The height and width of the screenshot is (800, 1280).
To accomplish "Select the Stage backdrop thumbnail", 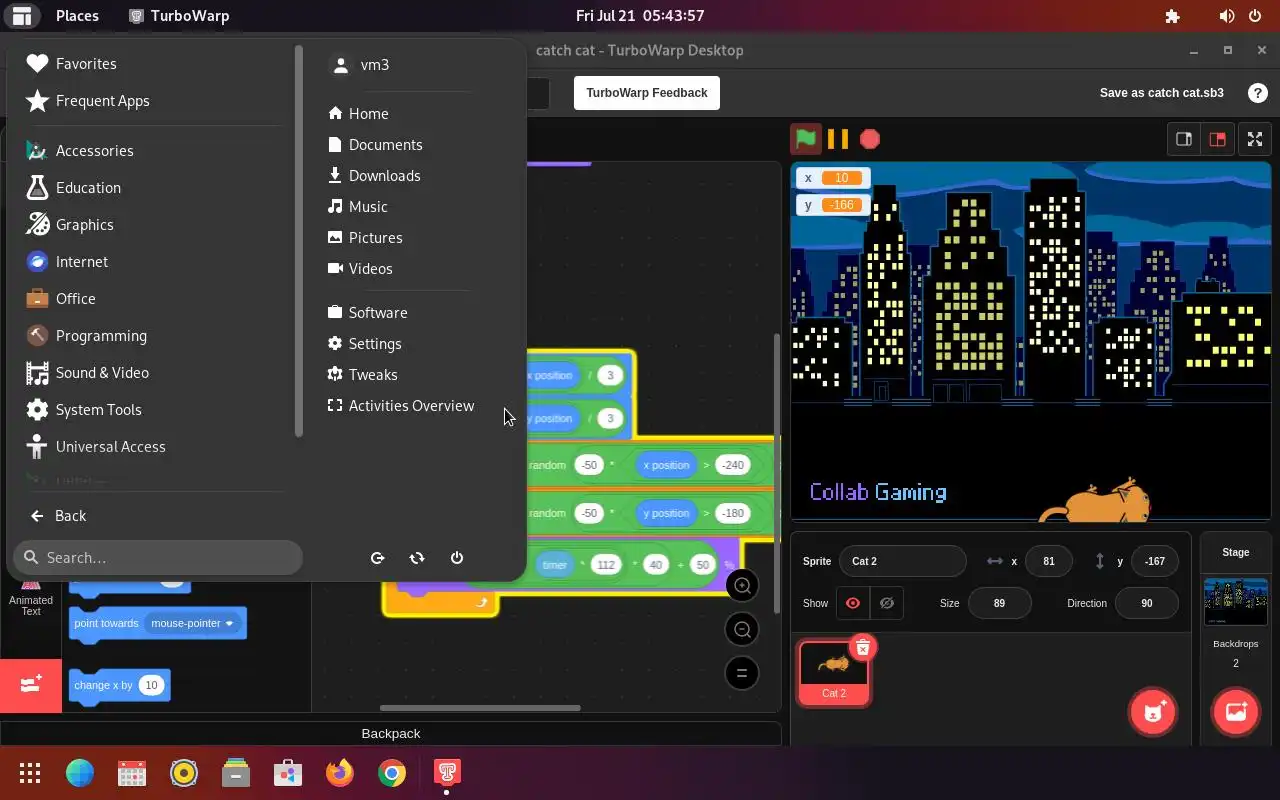I will click(x=1236, y=602).
